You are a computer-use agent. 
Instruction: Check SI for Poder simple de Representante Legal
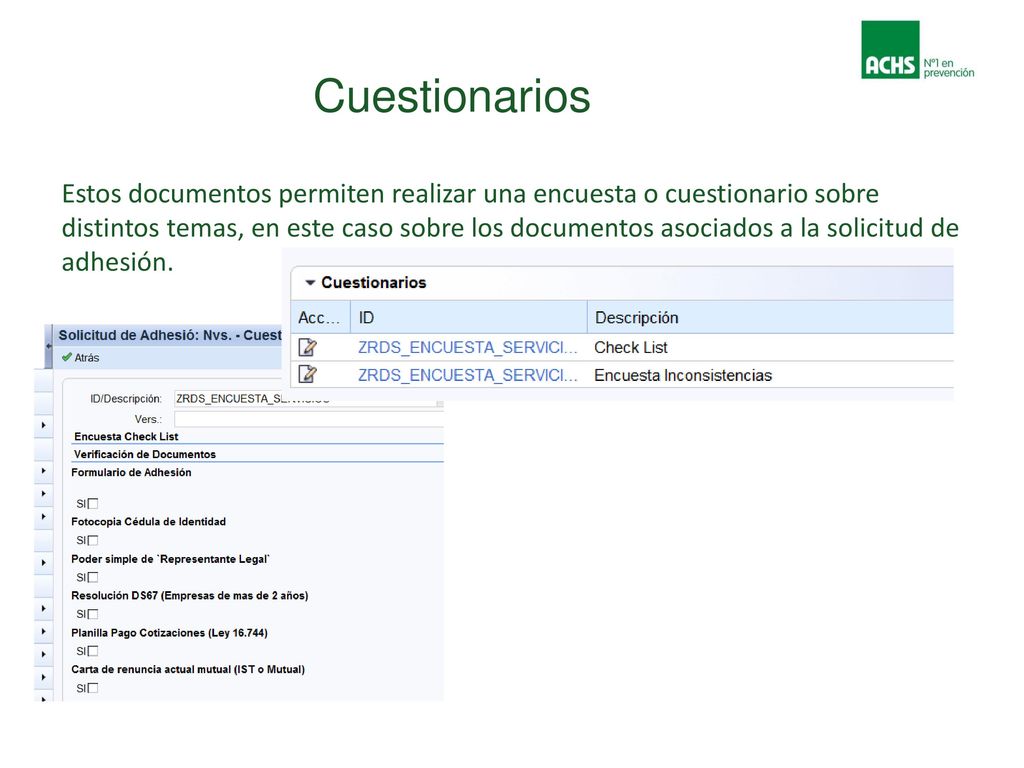(93, 577)
